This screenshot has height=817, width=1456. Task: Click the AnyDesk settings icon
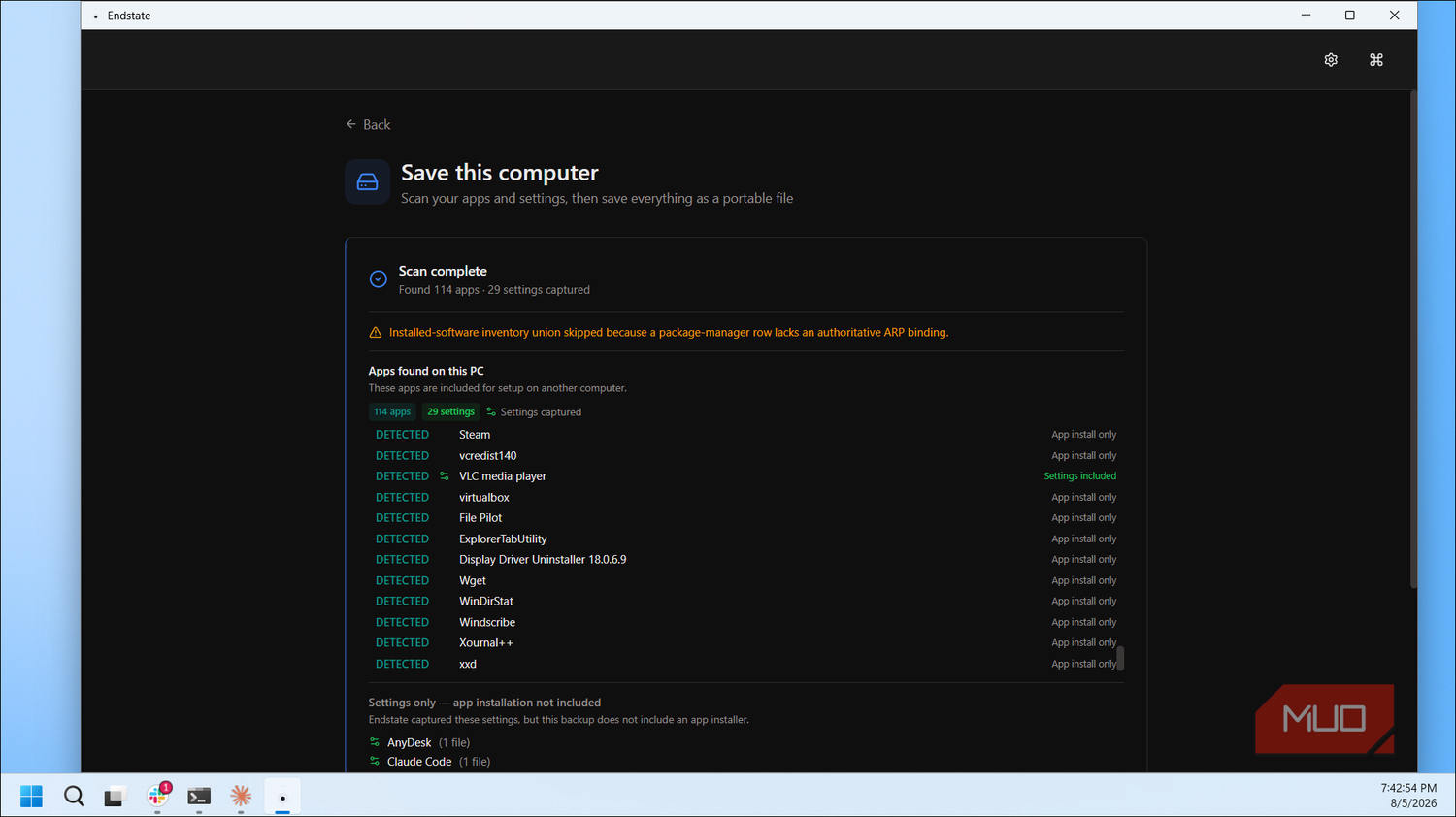(x=375, y=742)
